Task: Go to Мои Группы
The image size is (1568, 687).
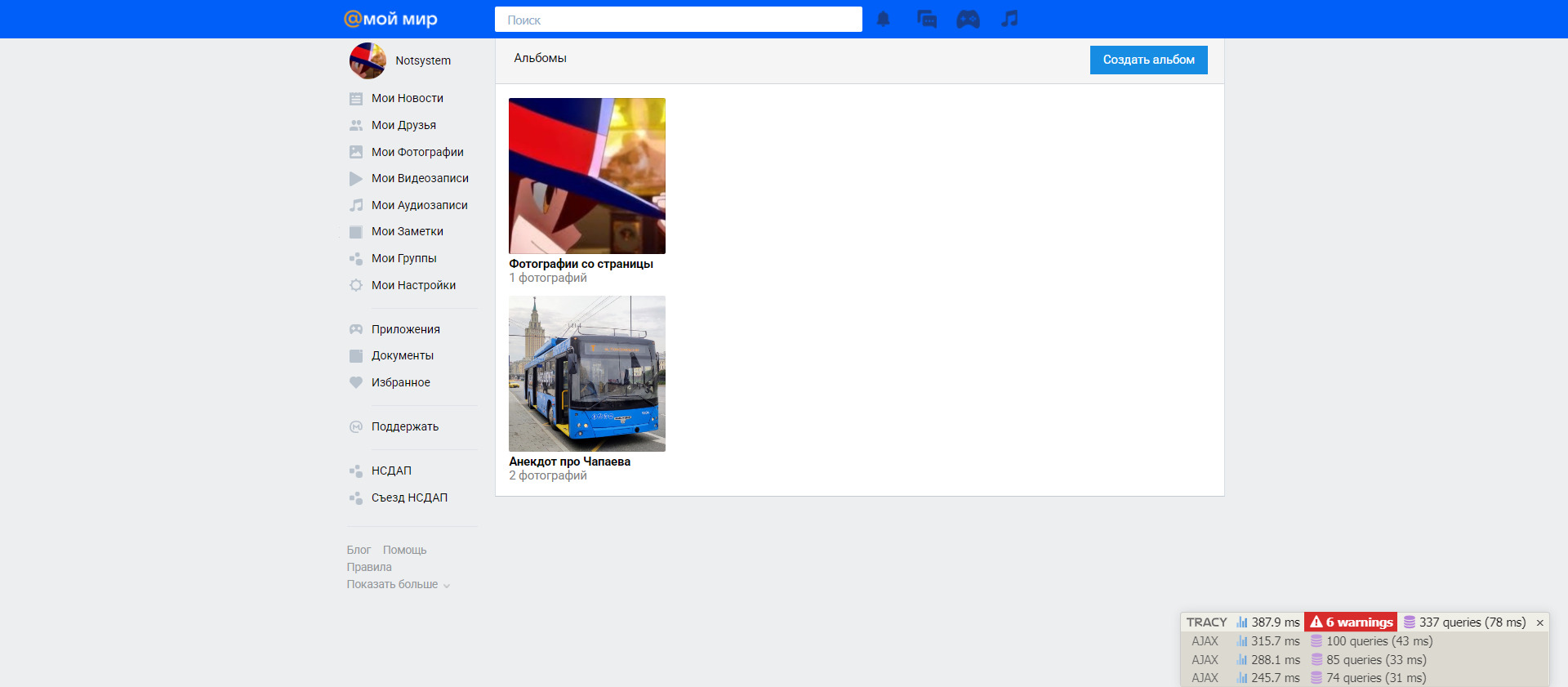Action: click(404, 258)
